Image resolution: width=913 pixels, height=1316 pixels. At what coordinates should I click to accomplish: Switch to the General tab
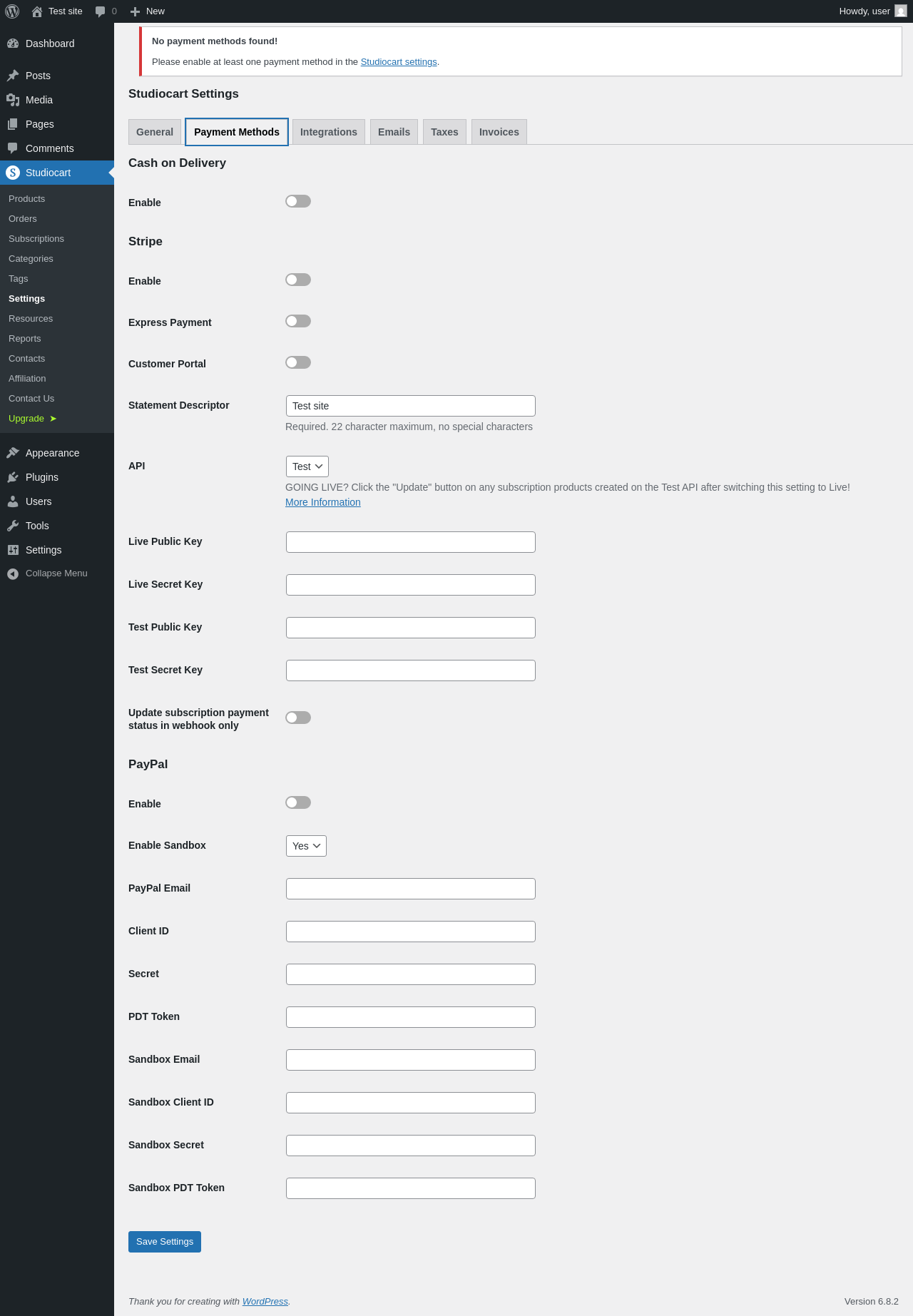(155, 132)
